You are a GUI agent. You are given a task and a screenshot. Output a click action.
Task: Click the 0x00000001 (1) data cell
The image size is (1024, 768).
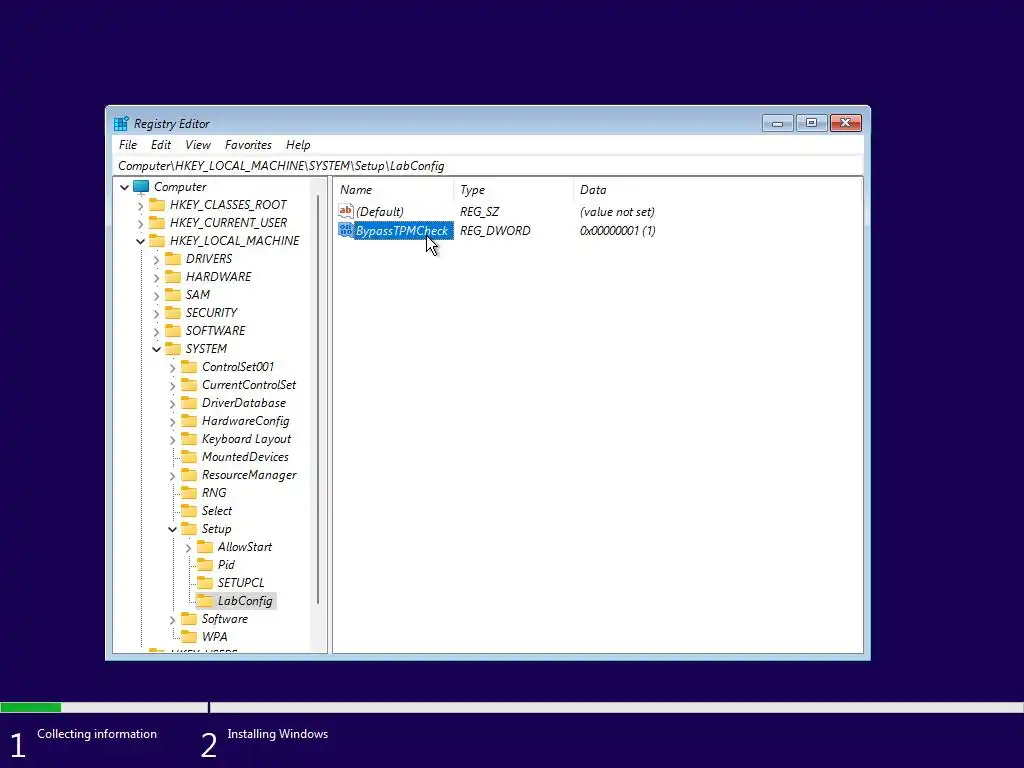618,231
